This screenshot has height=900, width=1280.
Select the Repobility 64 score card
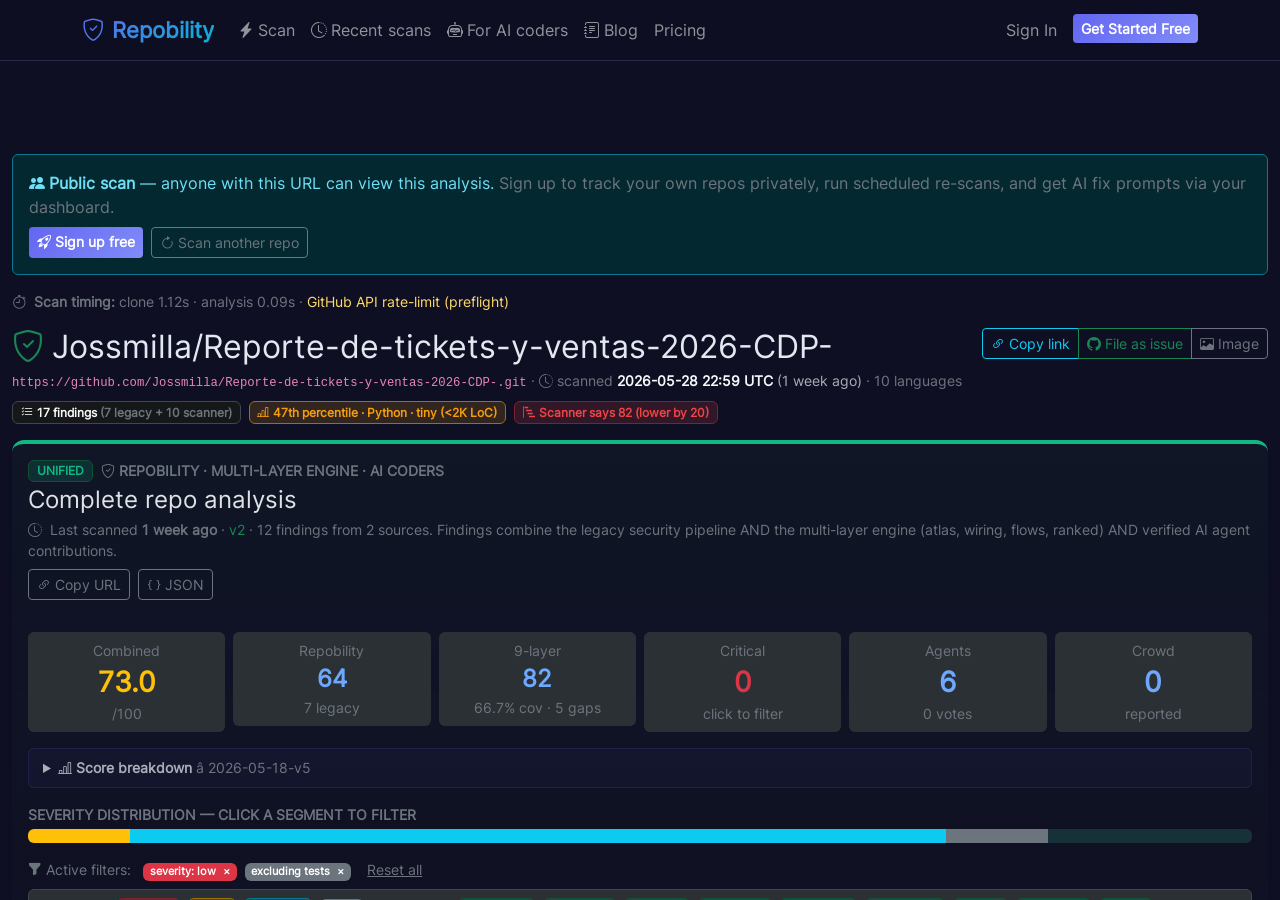click(x=332, y=679)
